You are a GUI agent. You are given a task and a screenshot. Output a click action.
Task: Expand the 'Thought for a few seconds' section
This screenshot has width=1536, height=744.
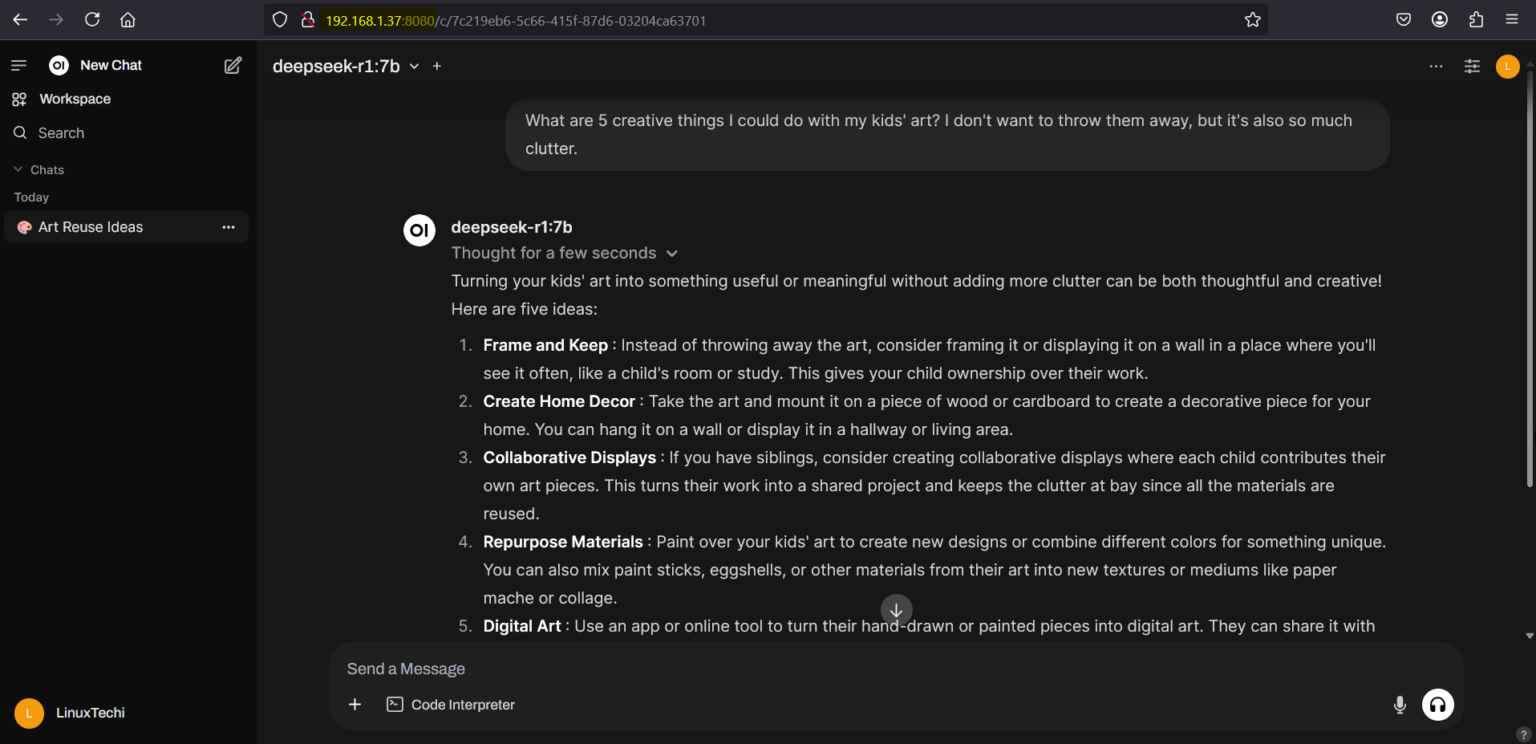565,253
